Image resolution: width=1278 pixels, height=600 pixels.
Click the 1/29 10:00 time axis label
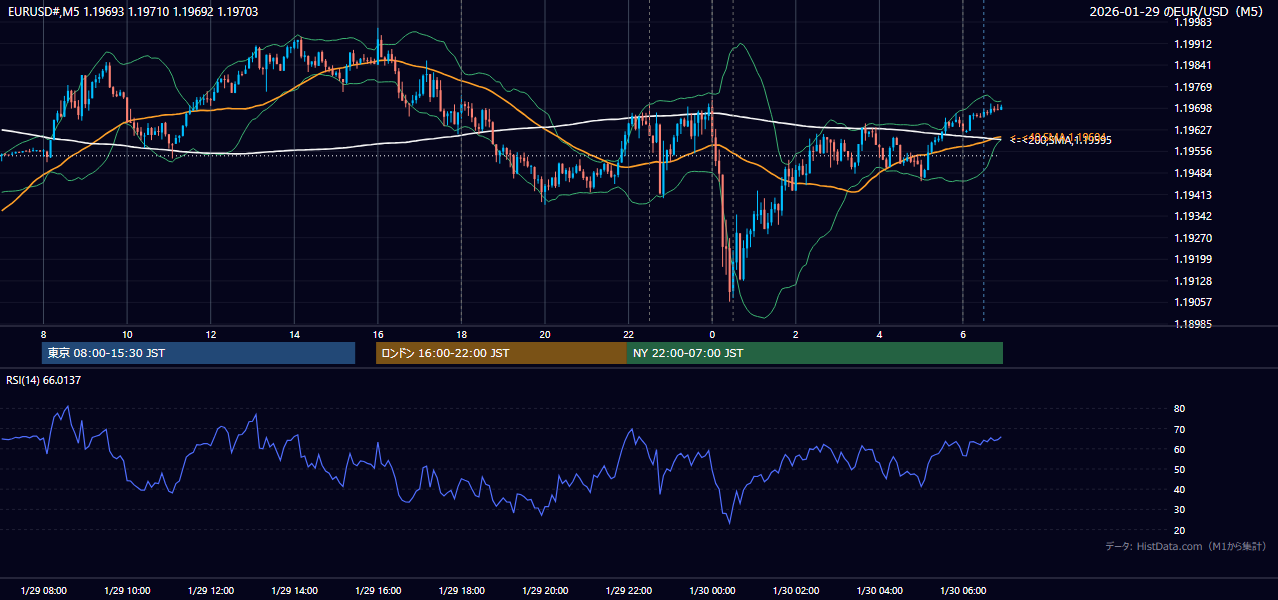click(x=127, y=591)
